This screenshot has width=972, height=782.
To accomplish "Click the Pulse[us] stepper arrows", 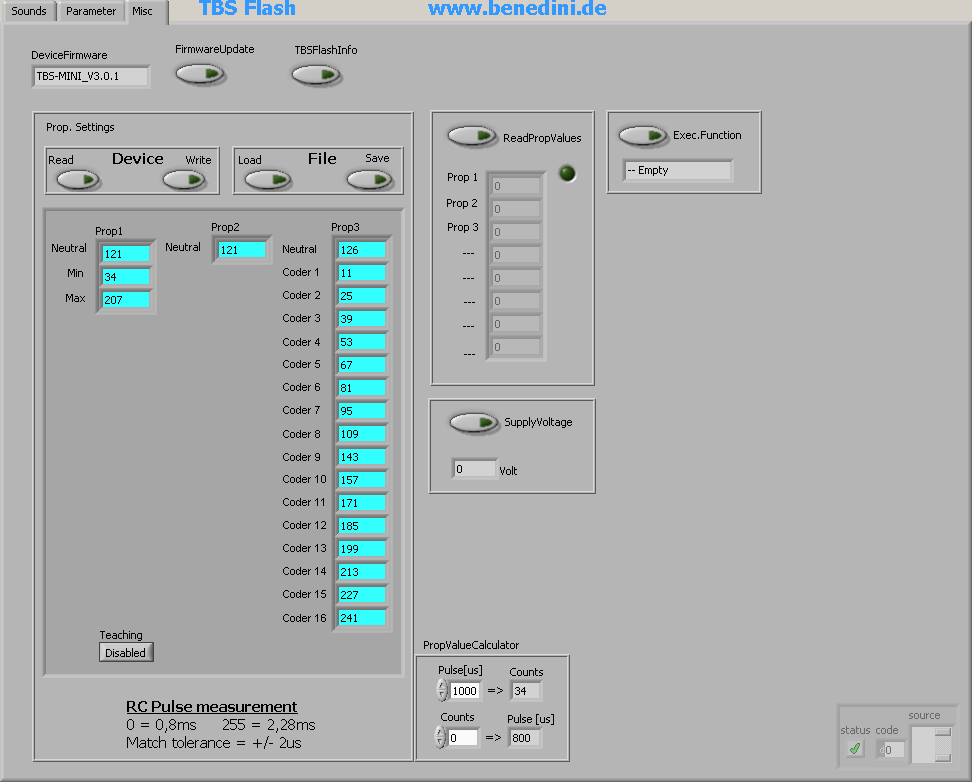I will pyautogui.click(x=442, y=691).
